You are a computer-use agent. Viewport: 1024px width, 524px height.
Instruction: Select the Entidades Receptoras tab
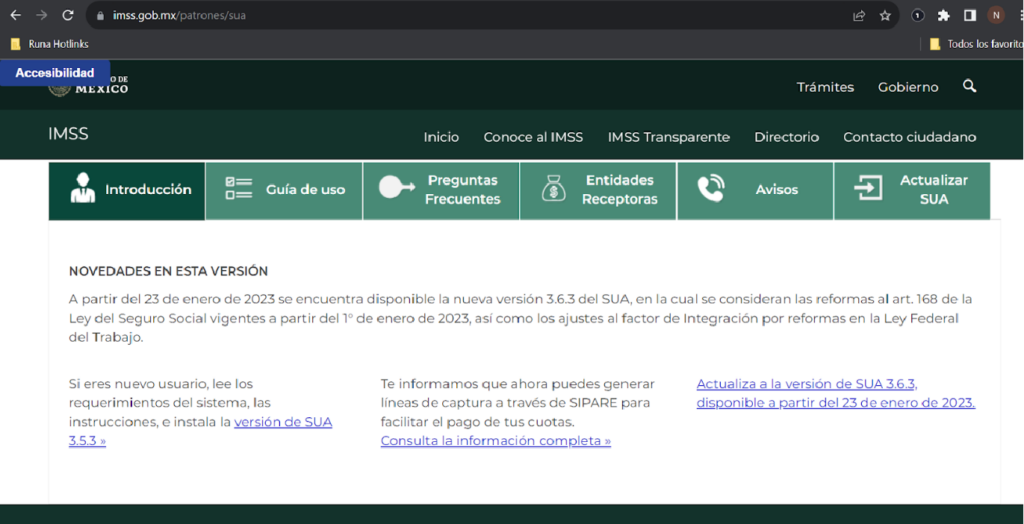[598, 191]
